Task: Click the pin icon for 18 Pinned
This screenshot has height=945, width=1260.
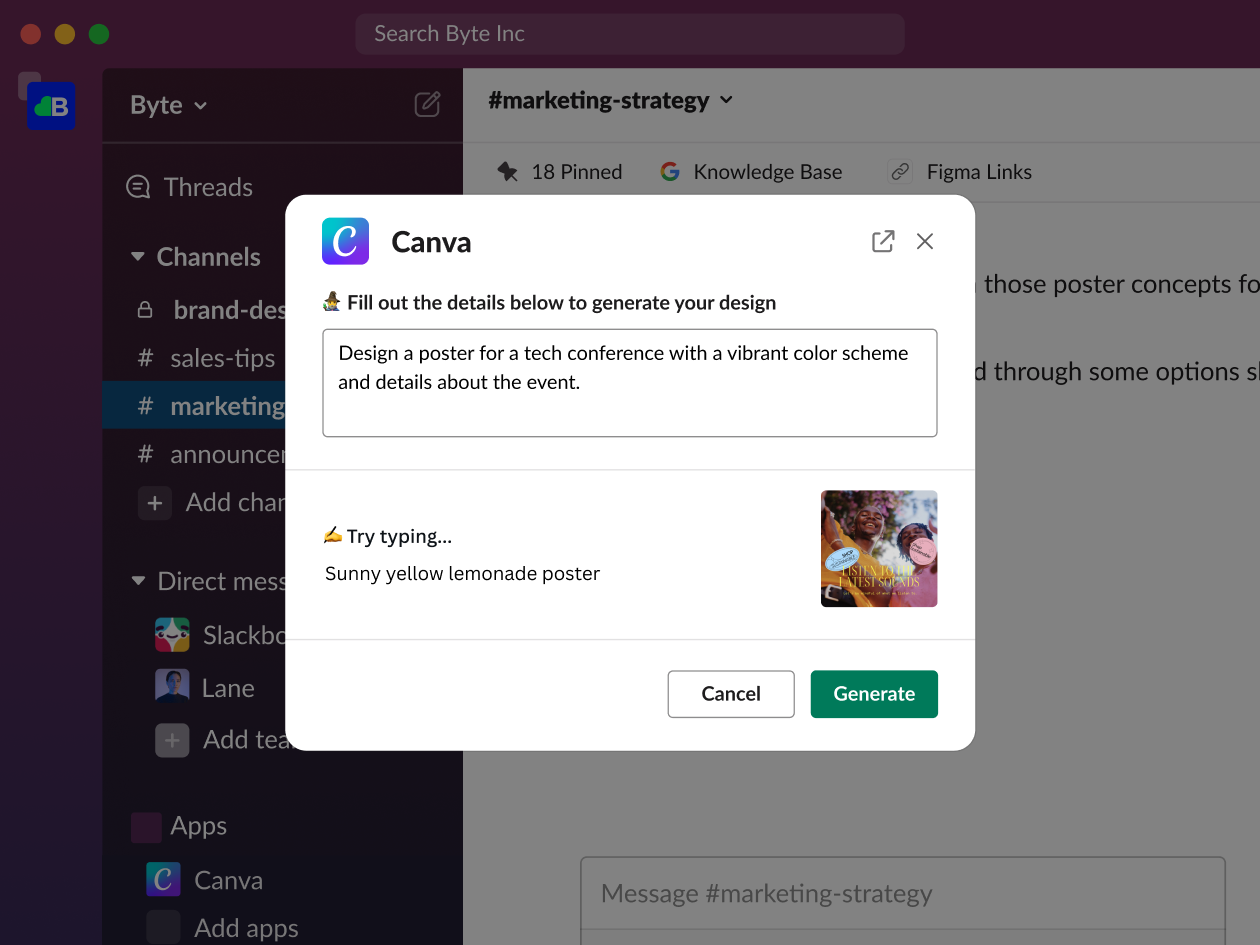Action: (508, 172)
